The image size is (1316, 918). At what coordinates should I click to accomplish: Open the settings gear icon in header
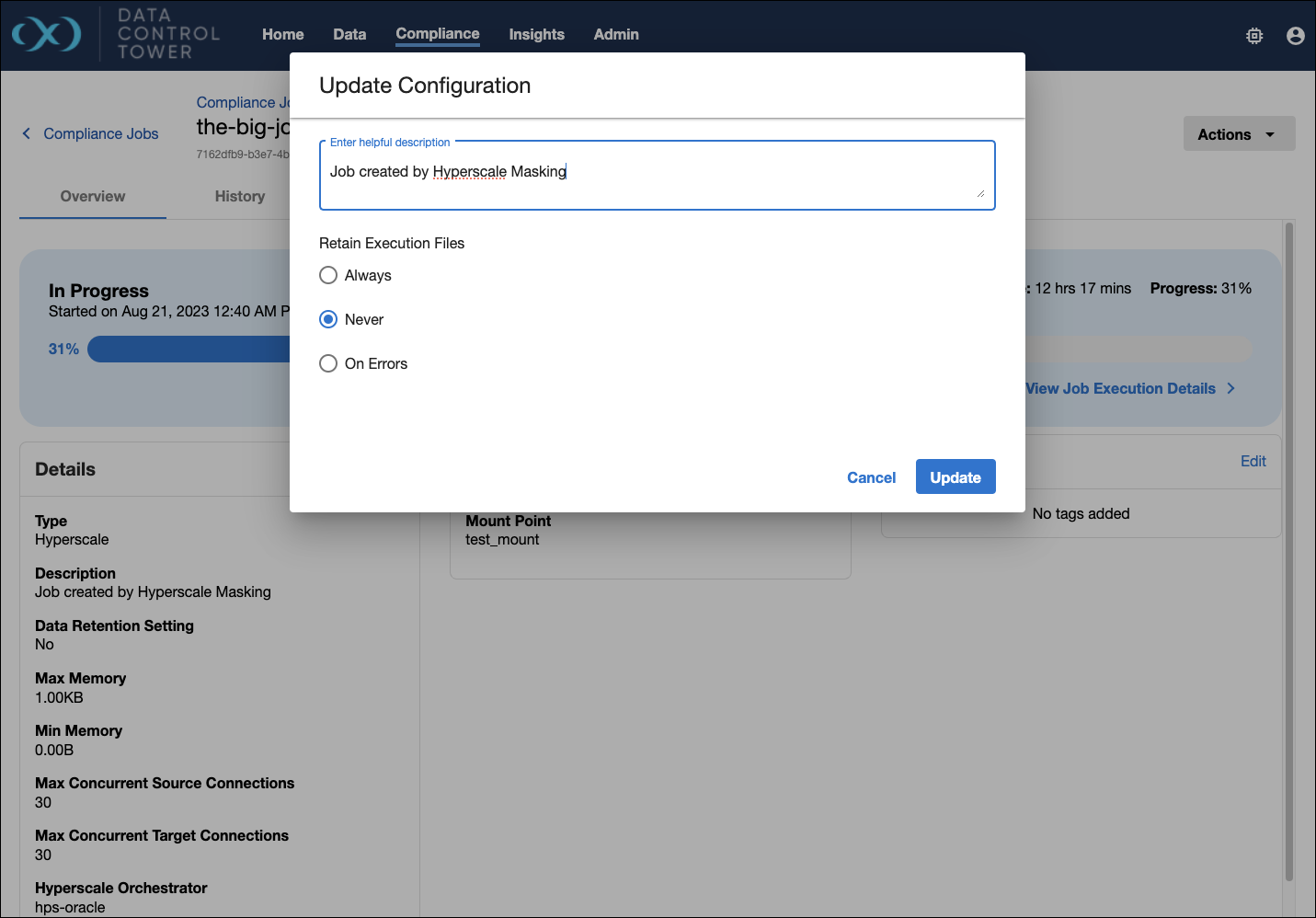click(1254, 36)
